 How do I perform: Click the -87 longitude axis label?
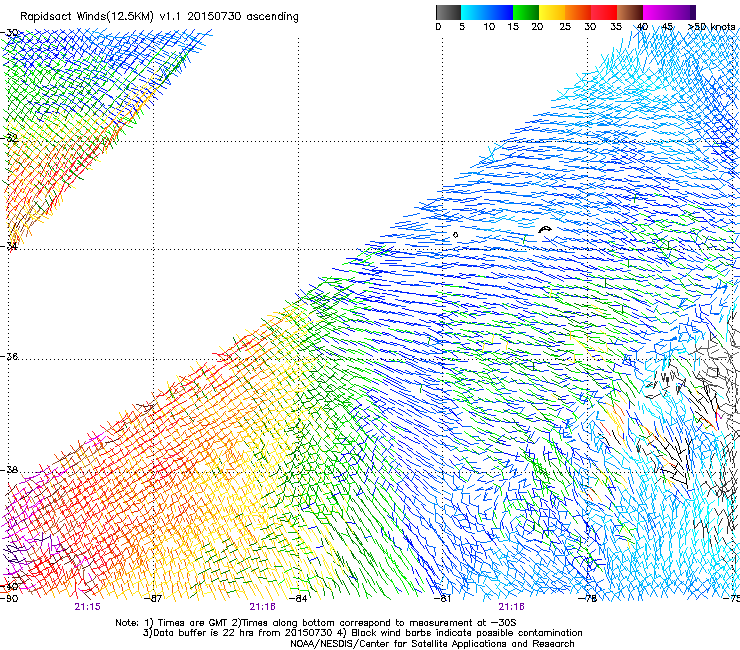coord(153,599)
